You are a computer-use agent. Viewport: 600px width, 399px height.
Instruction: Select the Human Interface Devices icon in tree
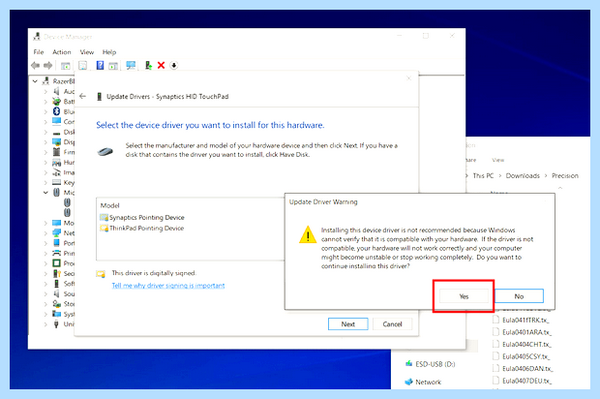point(56,162)
